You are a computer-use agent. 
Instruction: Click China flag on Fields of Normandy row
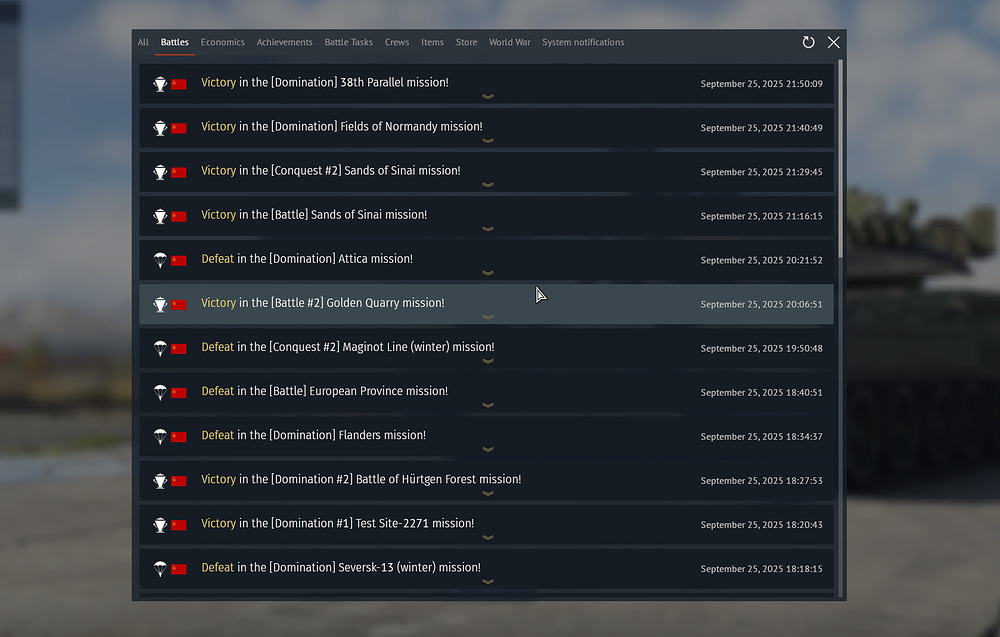179,128
